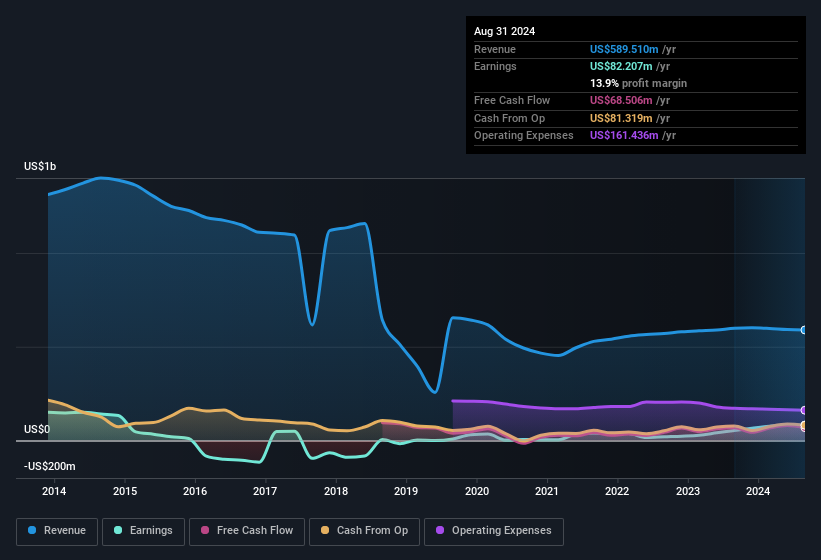
Task: Click the -US$200m y-axis label
Action: click(51, 466)
